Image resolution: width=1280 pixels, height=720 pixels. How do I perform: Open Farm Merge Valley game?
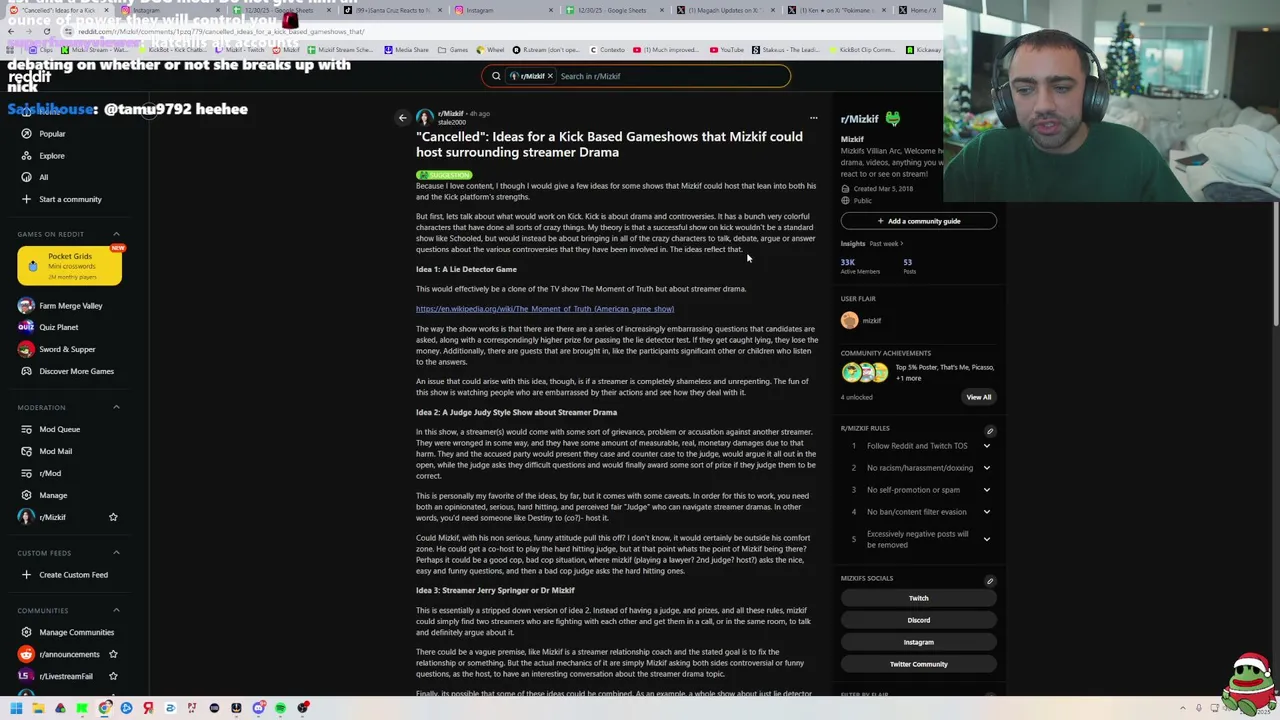coord(70,305)
